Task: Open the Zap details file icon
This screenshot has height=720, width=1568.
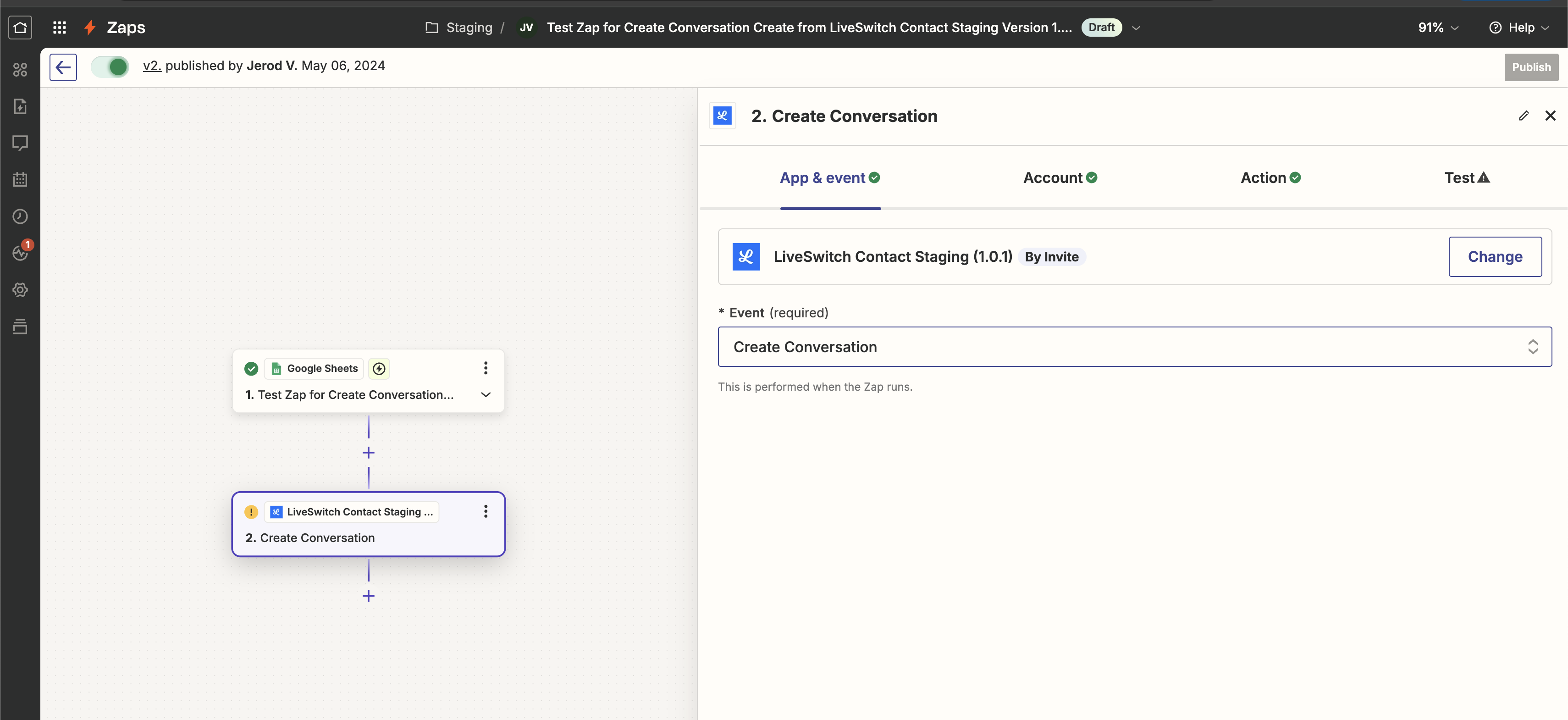Action: (x=20, y=106)
